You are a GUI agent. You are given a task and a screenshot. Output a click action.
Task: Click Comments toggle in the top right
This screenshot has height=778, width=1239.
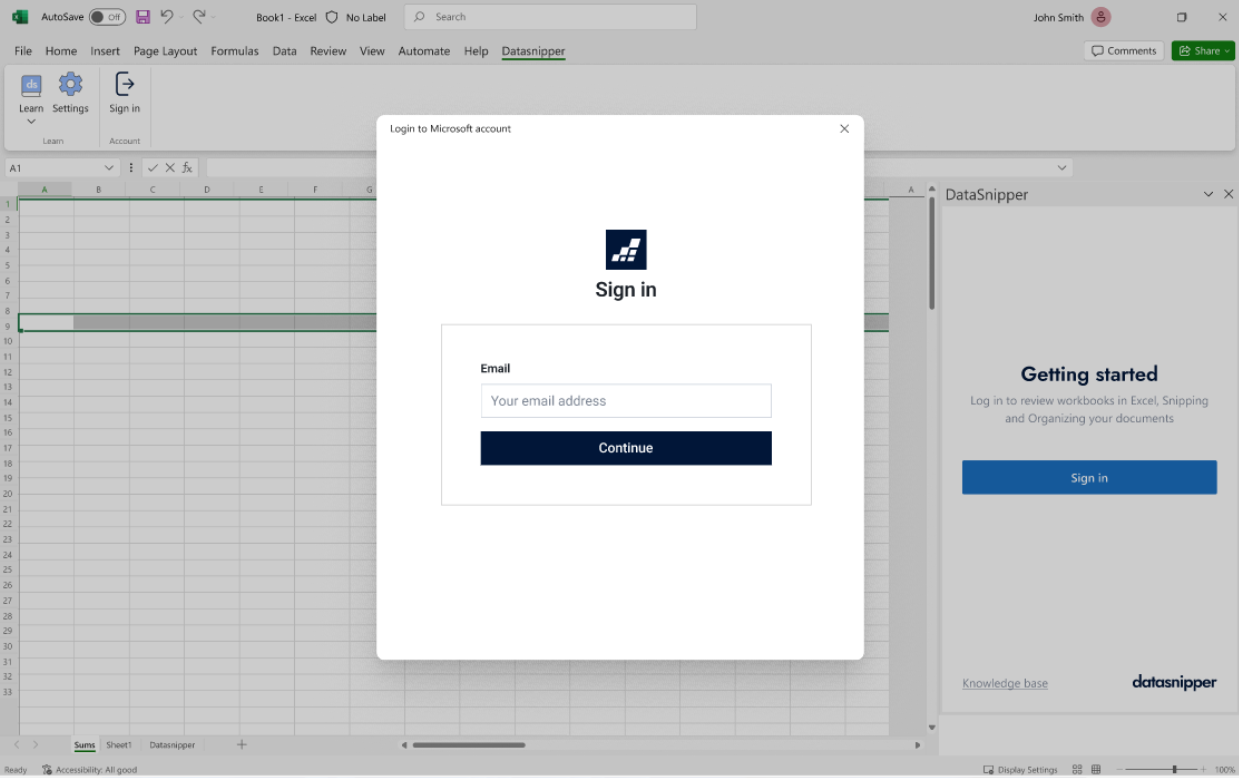tap(1124, 50)
